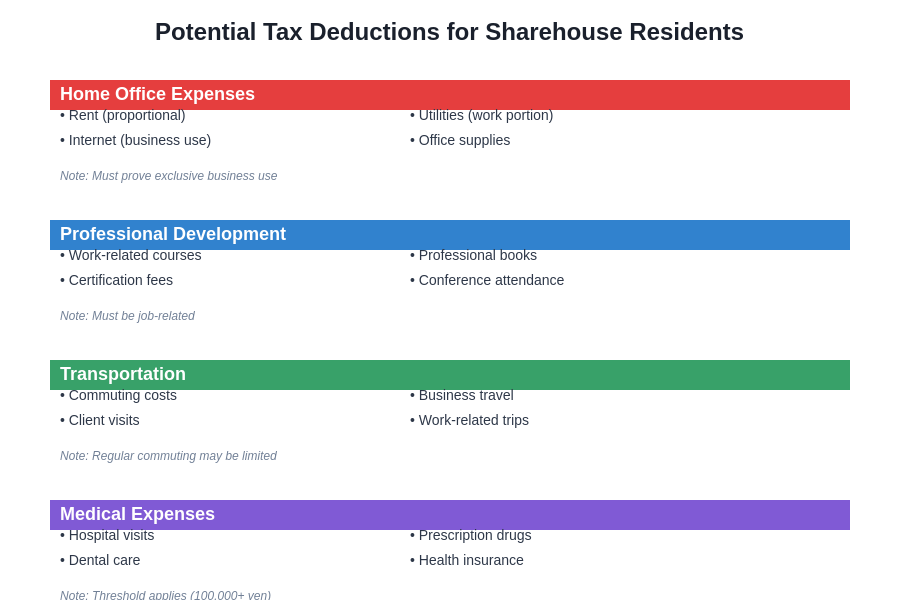Image resolution: width=900 pixels, height=600 pixels.
Task: Select the Work-related courses item
Action: pos(130,255)
